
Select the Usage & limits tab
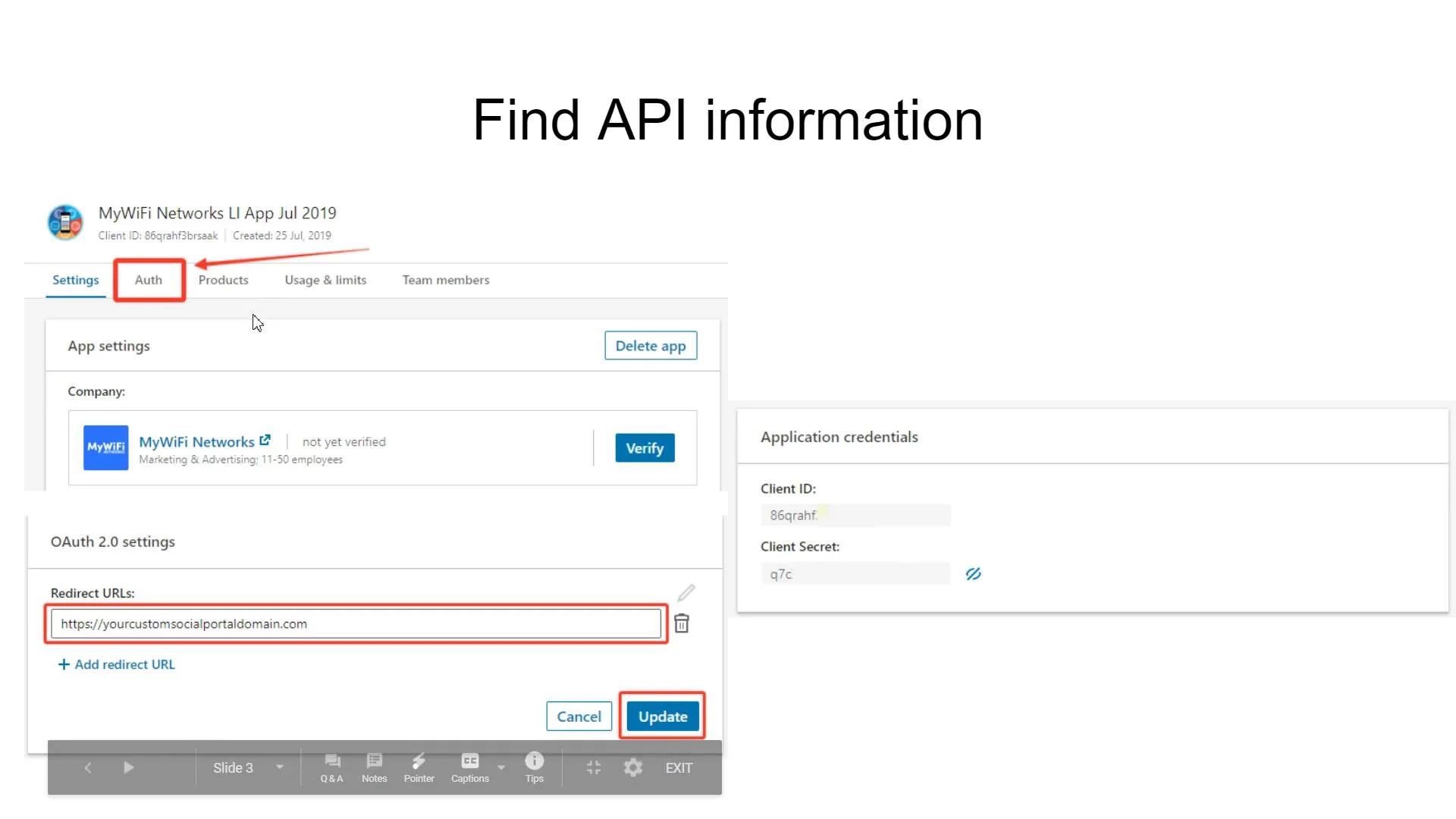click(x=325, y=280)
